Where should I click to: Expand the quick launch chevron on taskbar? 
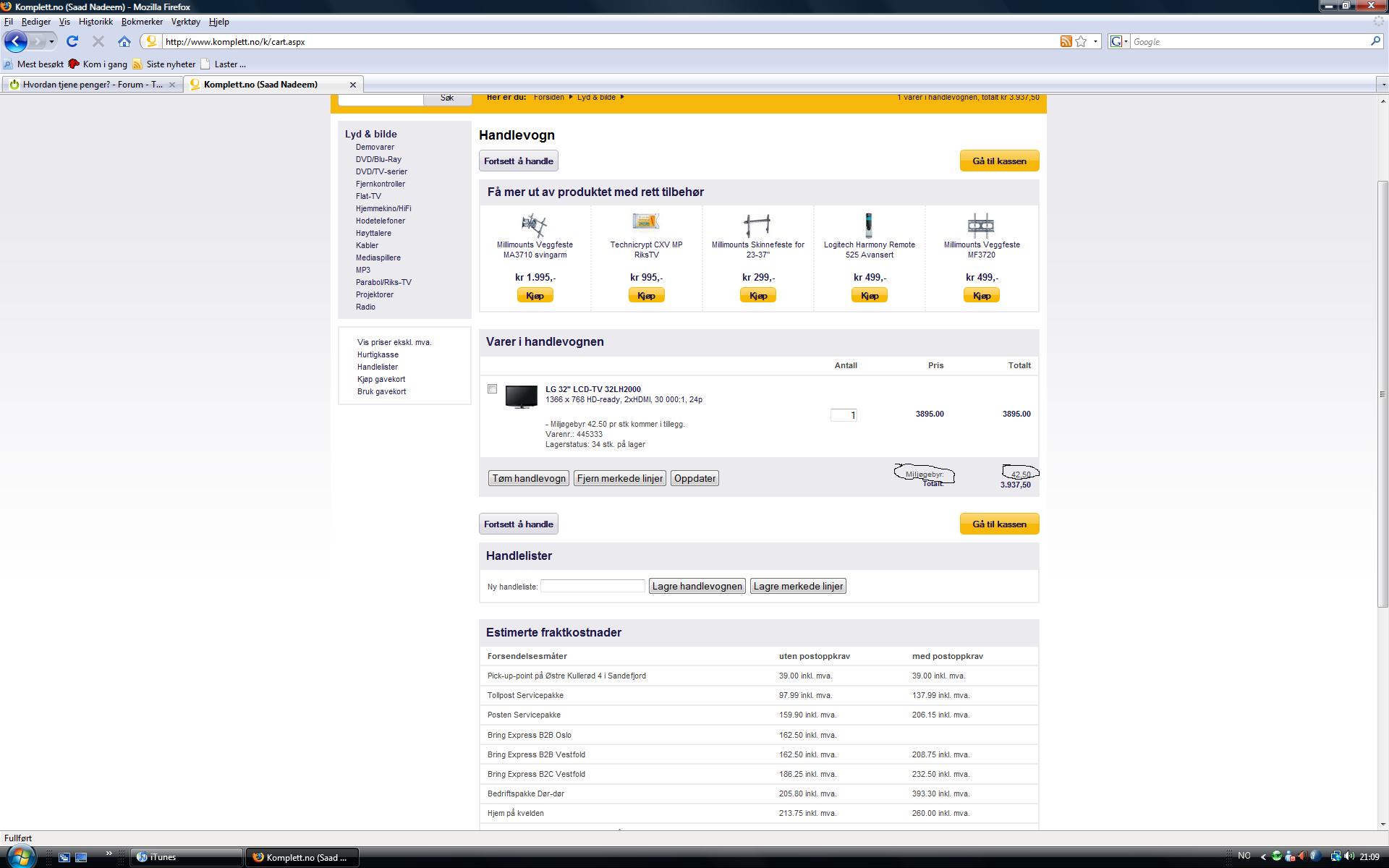(x=109, y=854)
